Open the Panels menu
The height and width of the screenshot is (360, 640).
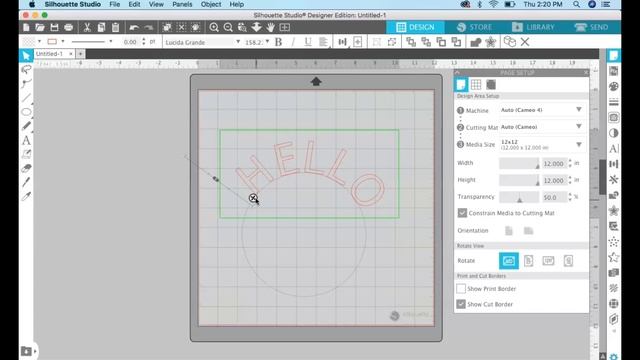(x=182, y=4)
